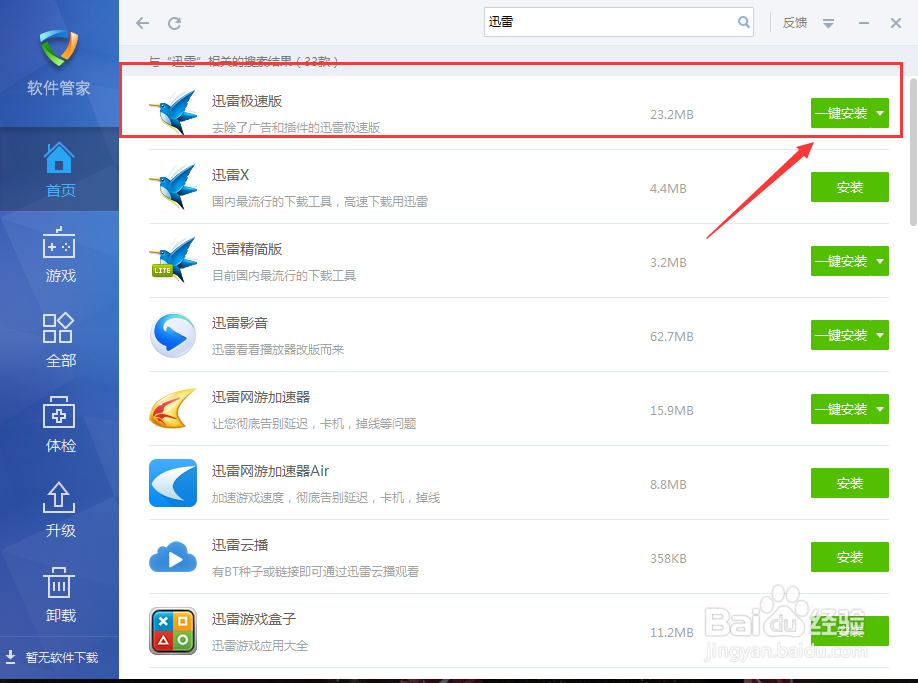
Task: Install 迅雷云播
Action: click(x=850, y=557)
